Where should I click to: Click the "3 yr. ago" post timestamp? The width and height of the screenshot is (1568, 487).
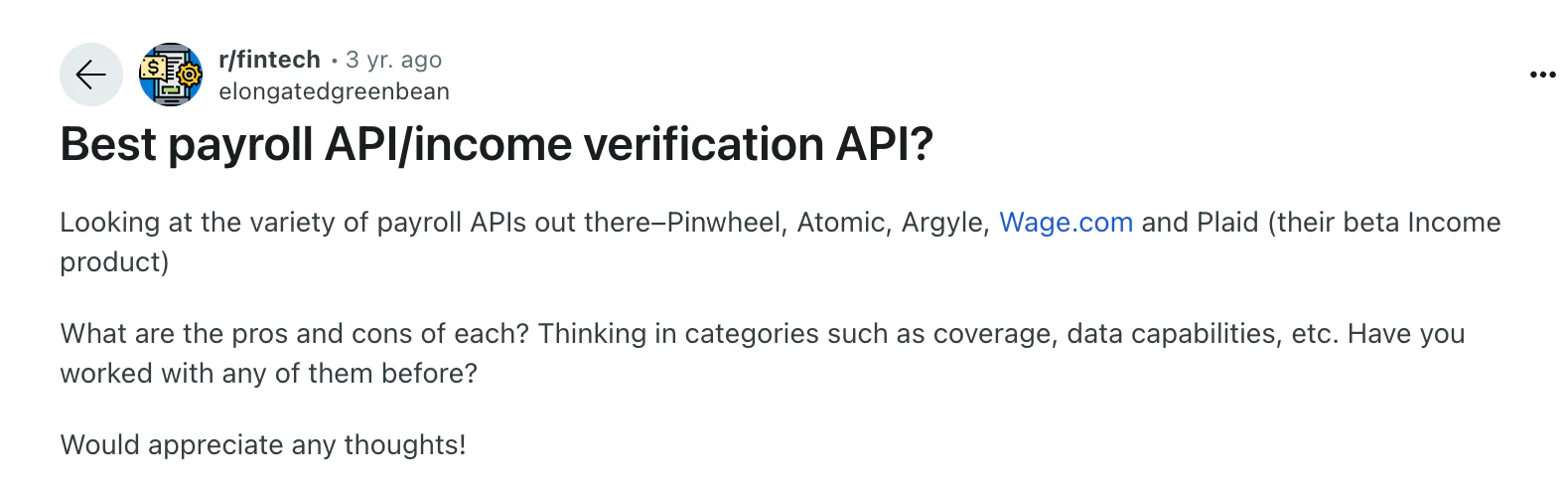[x=393, y=60]
